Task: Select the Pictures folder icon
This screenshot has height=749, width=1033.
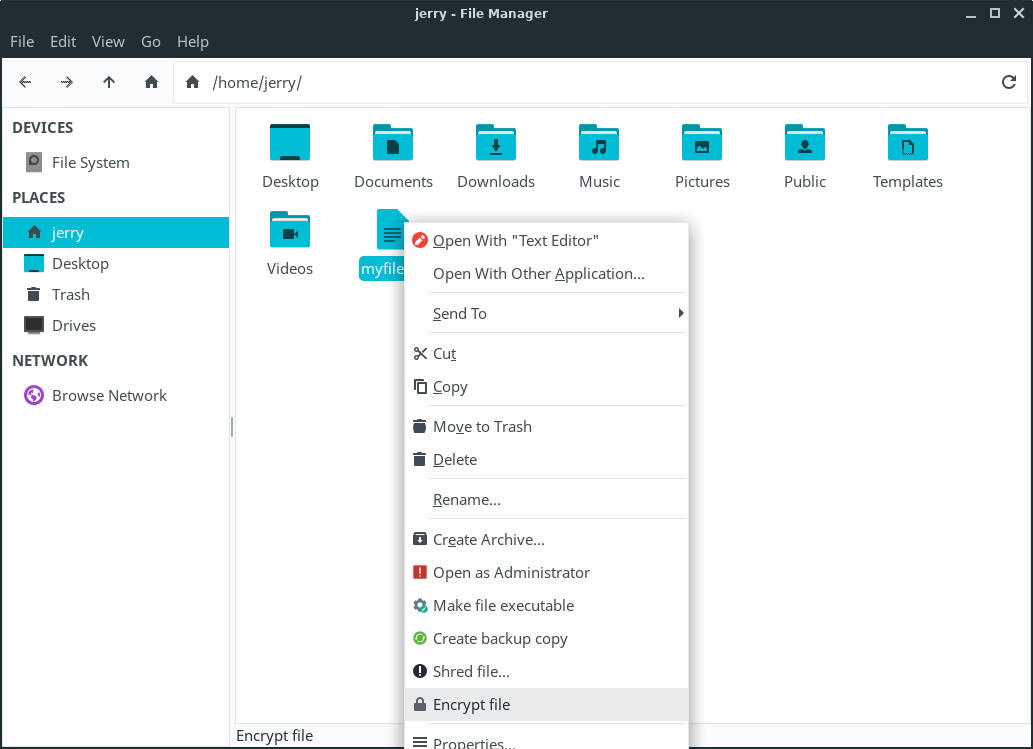Action: [x=702, y=144]
